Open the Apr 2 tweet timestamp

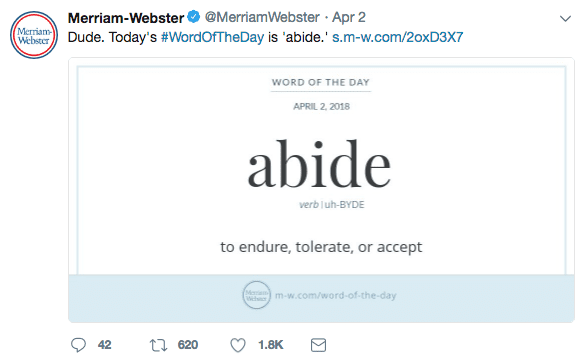[x=349, y=17]
